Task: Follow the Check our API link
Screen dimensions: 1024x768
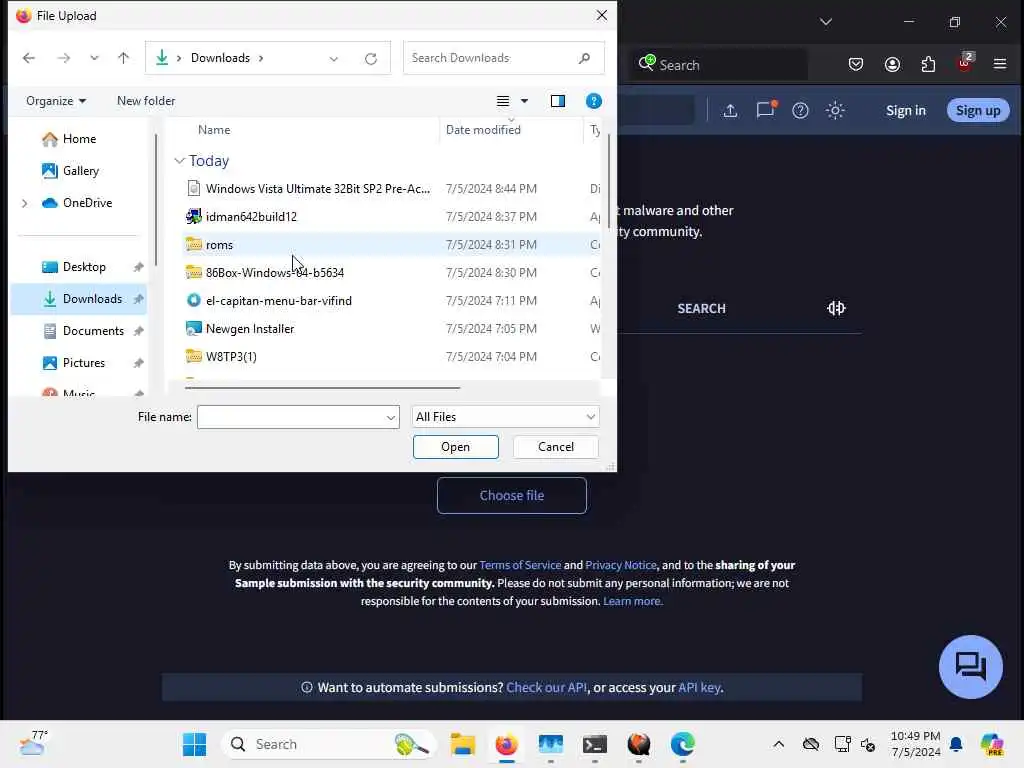Action: coord(547,687)
